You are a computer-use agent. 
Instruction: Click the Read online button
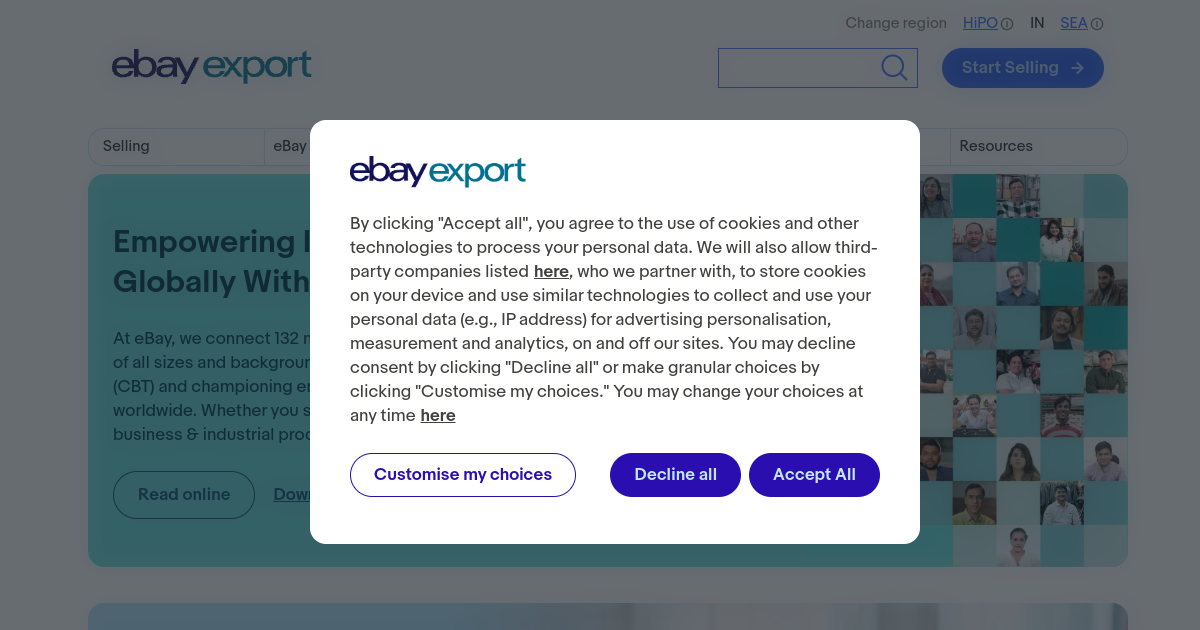click(x=184, y=495)
